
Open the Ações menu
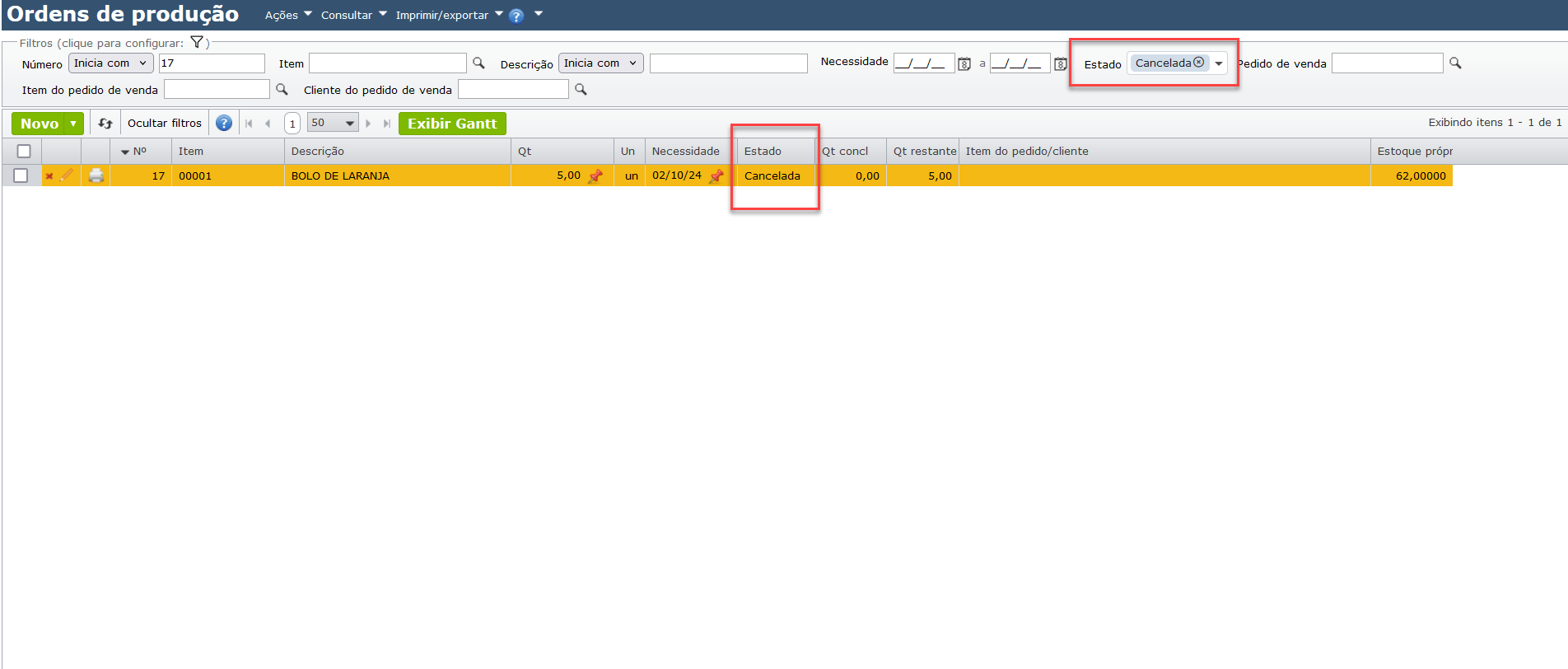pyautogui.click(x=288, y=15)
